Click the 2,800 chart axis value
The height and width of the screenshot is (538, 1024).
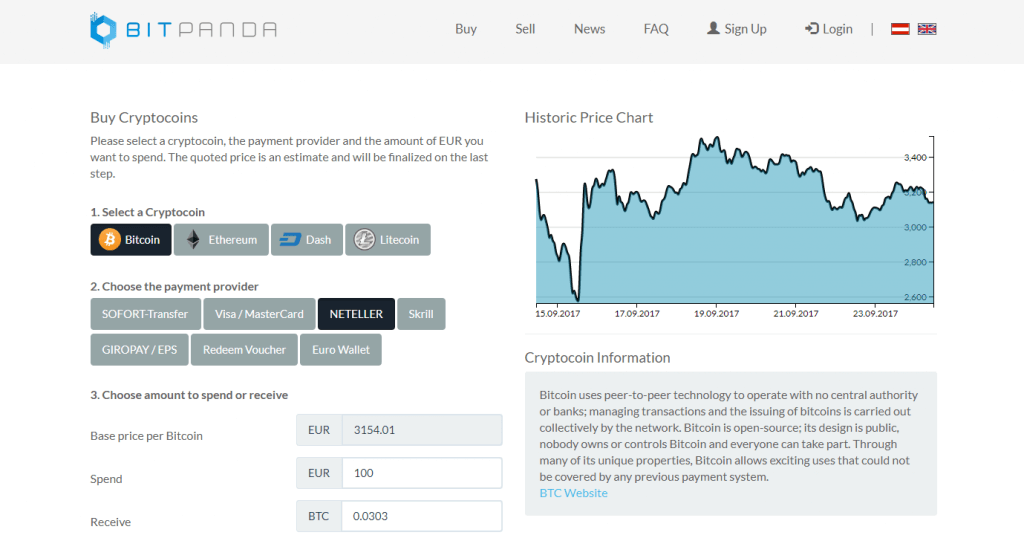point(915,262)
